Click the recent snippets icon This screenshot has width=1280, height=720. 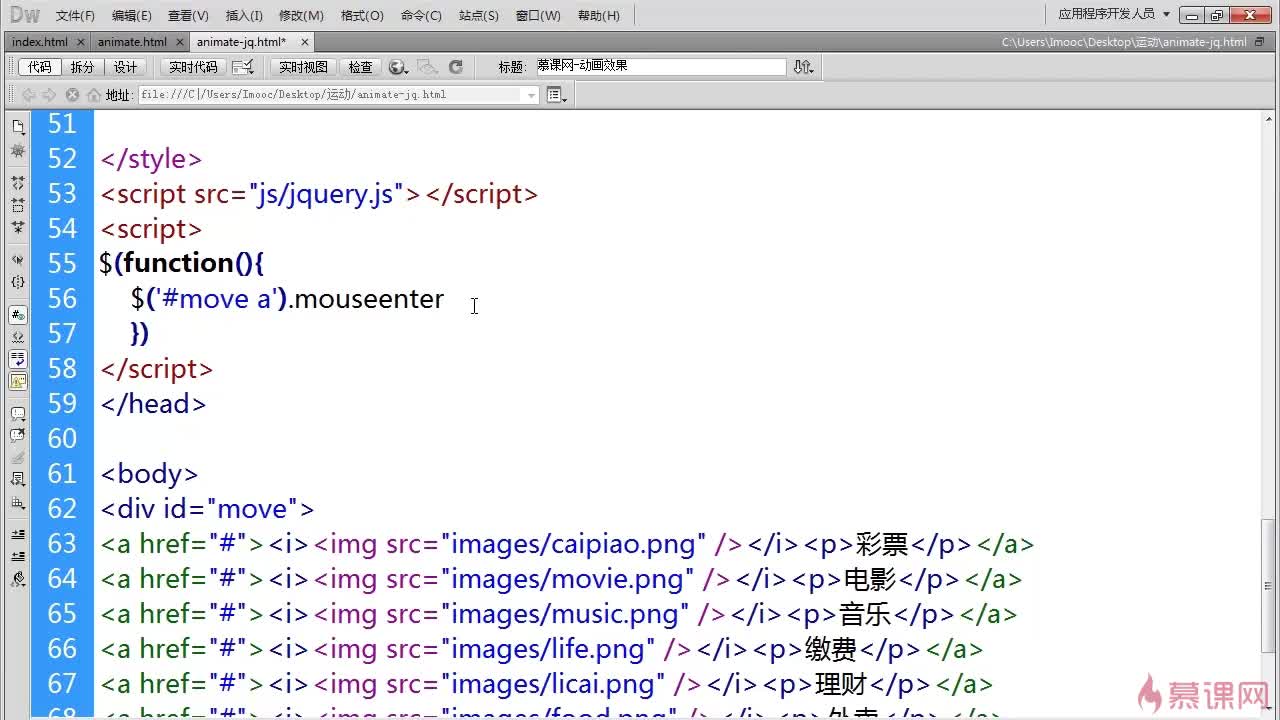[18, 479]
